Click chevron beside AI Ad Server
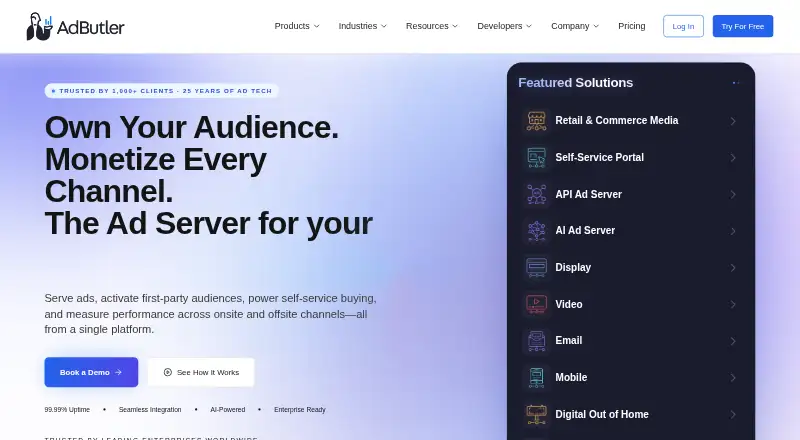Image resolution: width=800 pixels, height=440 pixels. pyautogui.click(x=733, y=231)
